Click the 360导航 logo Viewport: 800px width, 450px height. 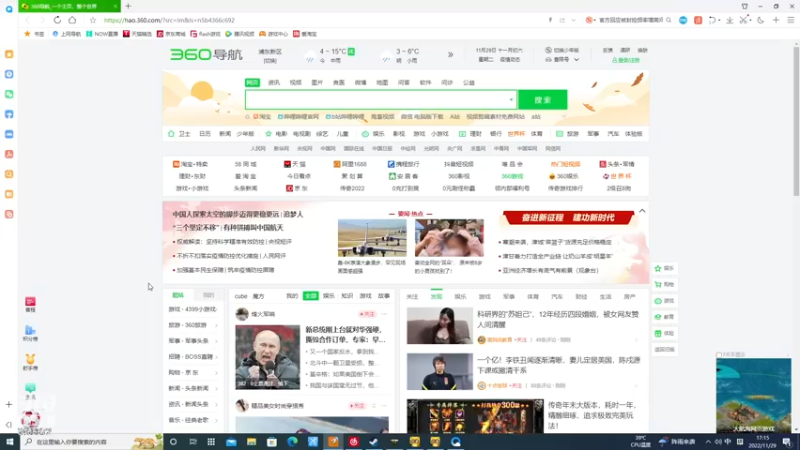206,54
